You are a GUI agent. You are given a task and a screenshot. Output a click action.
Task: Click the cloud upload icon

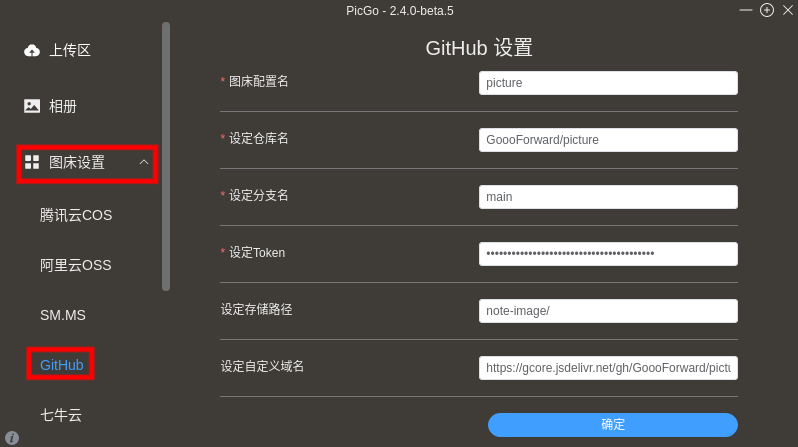pos(32,50)
